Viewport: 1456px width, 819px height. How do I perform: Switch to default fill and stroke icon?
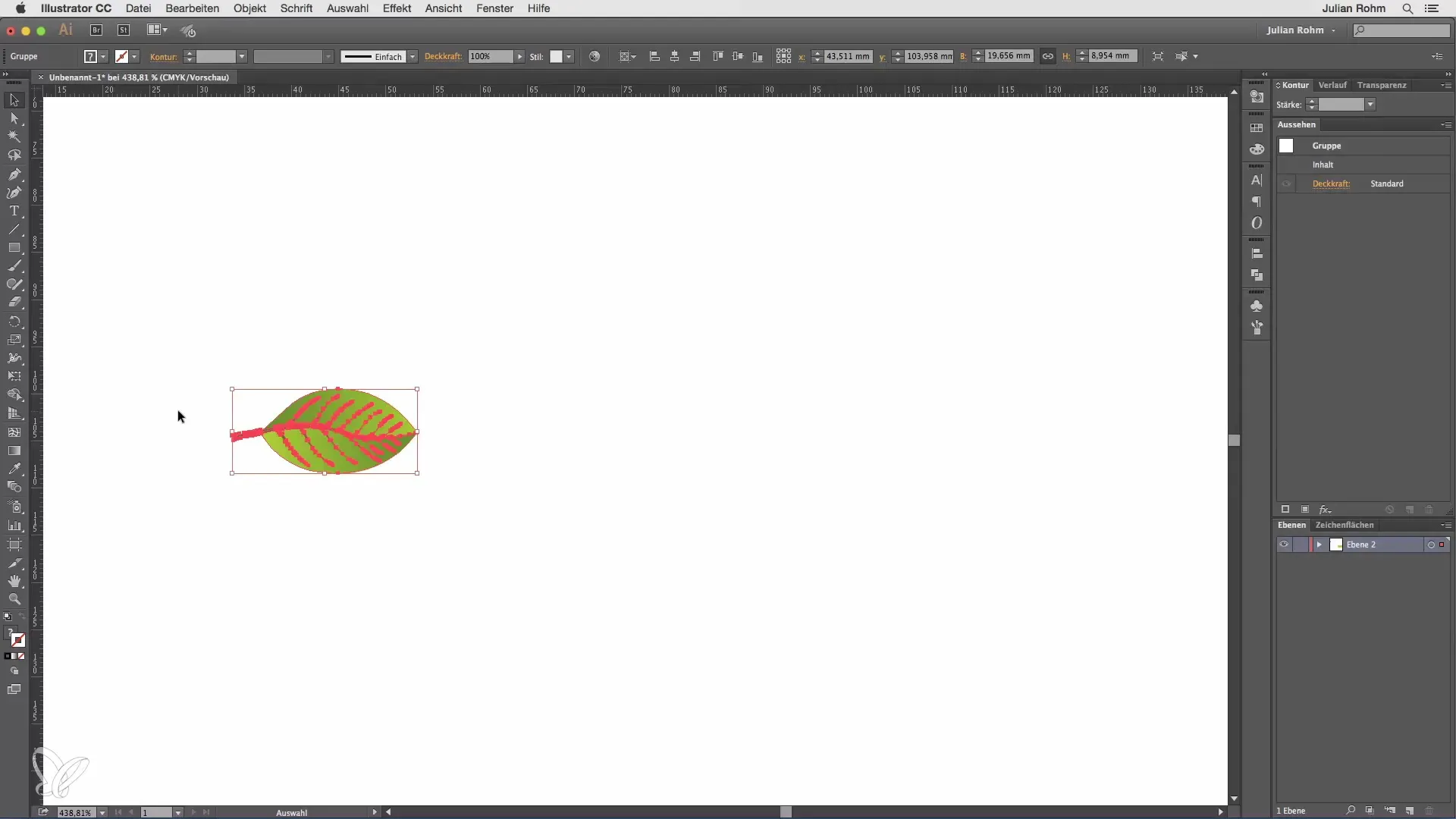[8, 617]
